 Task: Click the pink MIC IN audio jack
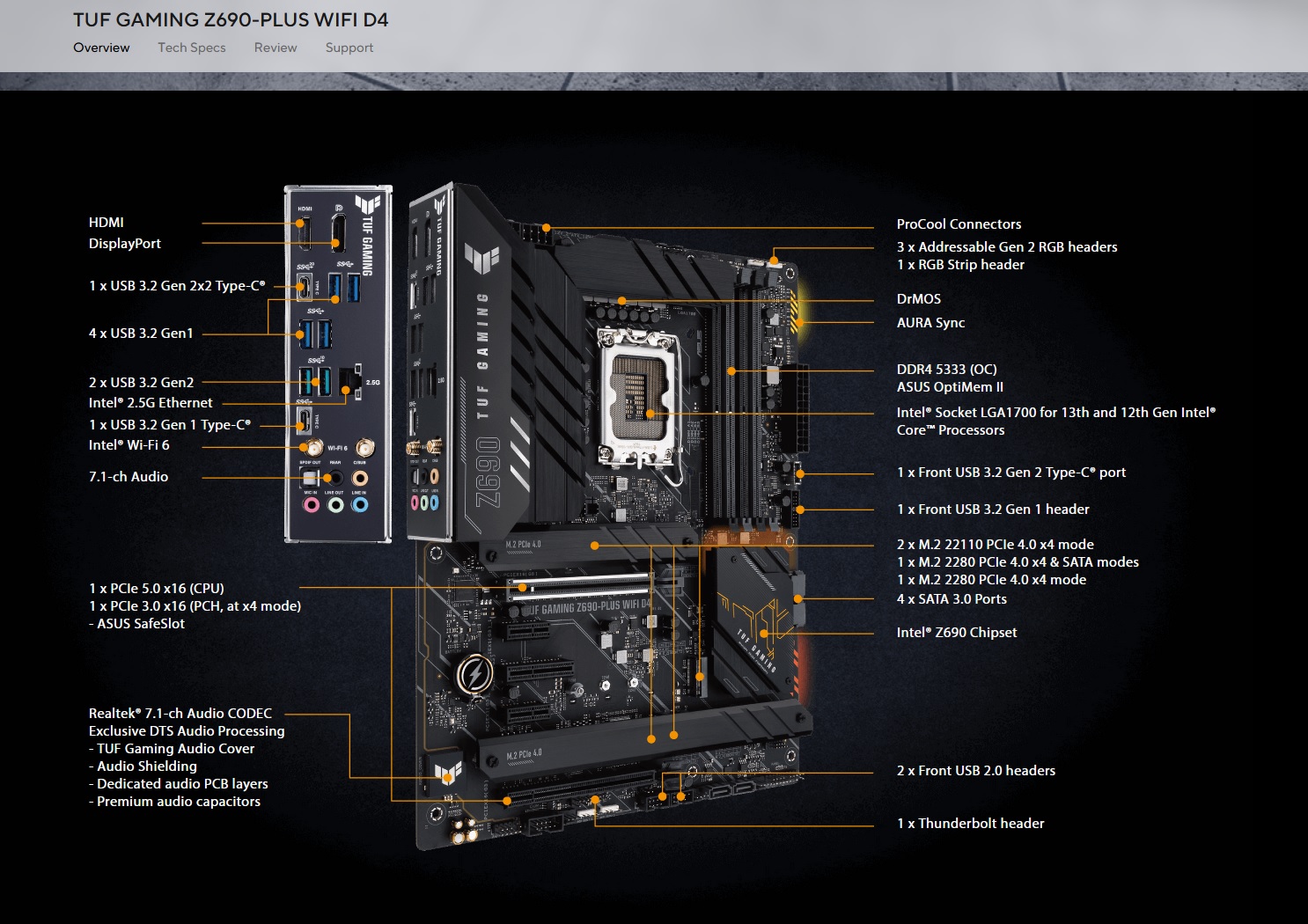(311, 505)
